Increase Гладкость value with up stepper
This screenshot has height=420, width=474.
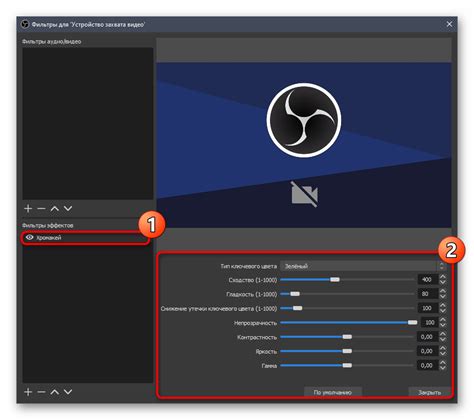pyautogui.click(x=443, y=291)
